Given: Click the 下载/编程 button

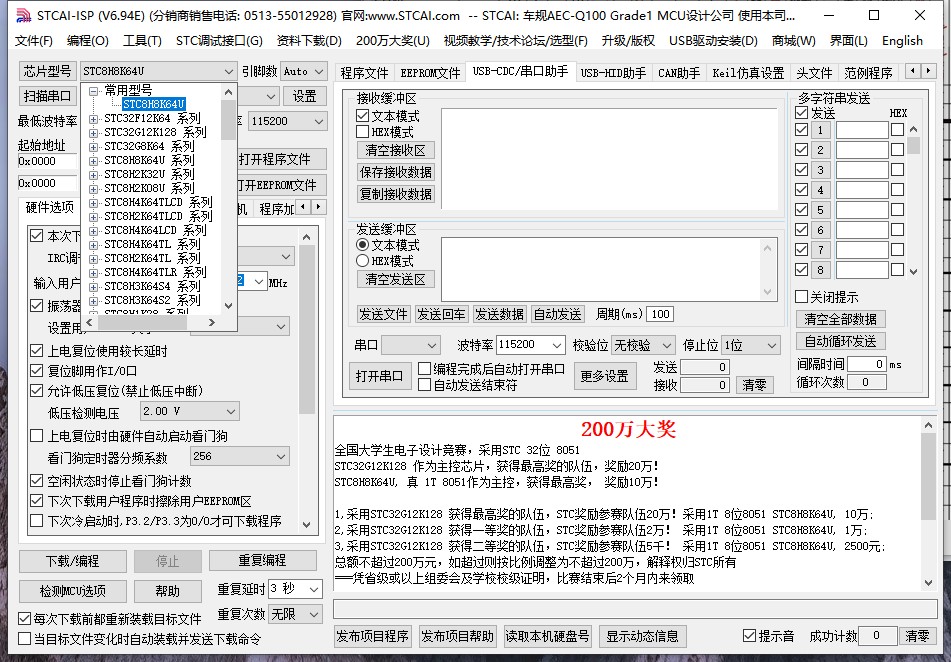Looking at the screenshot, I should point(73,561).
